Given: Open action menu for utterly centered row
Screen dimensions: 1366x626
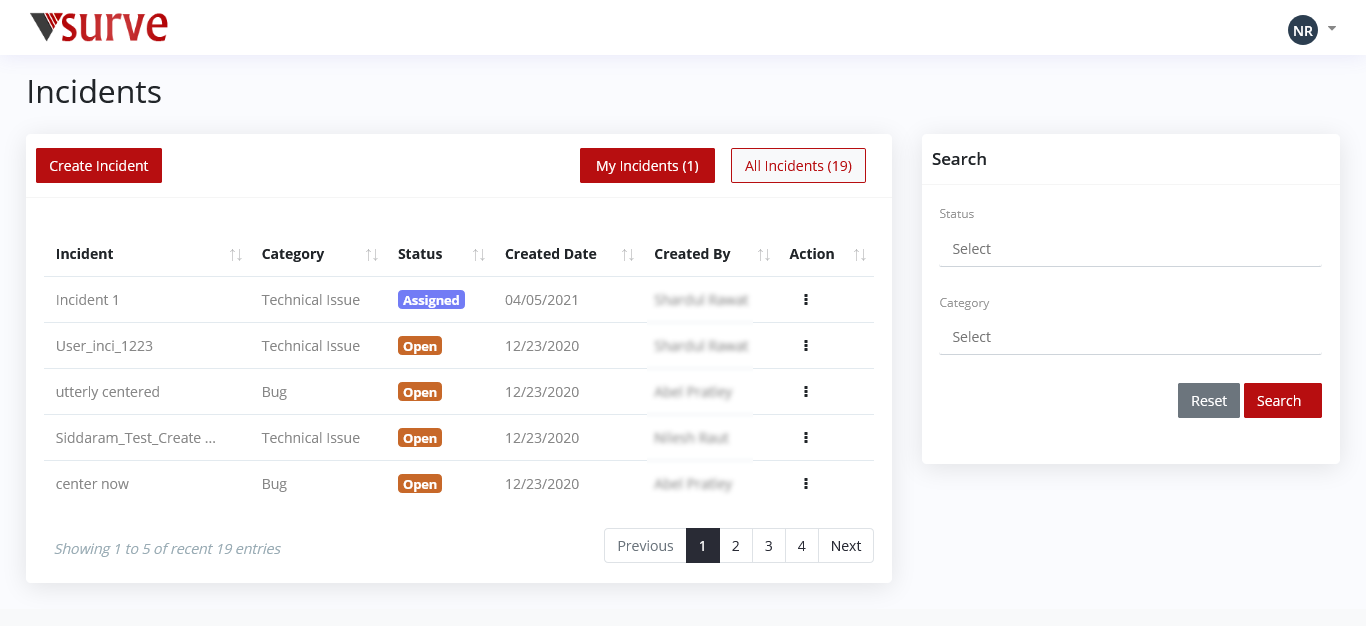Looking at the screenshot, I should pos(805,392).
